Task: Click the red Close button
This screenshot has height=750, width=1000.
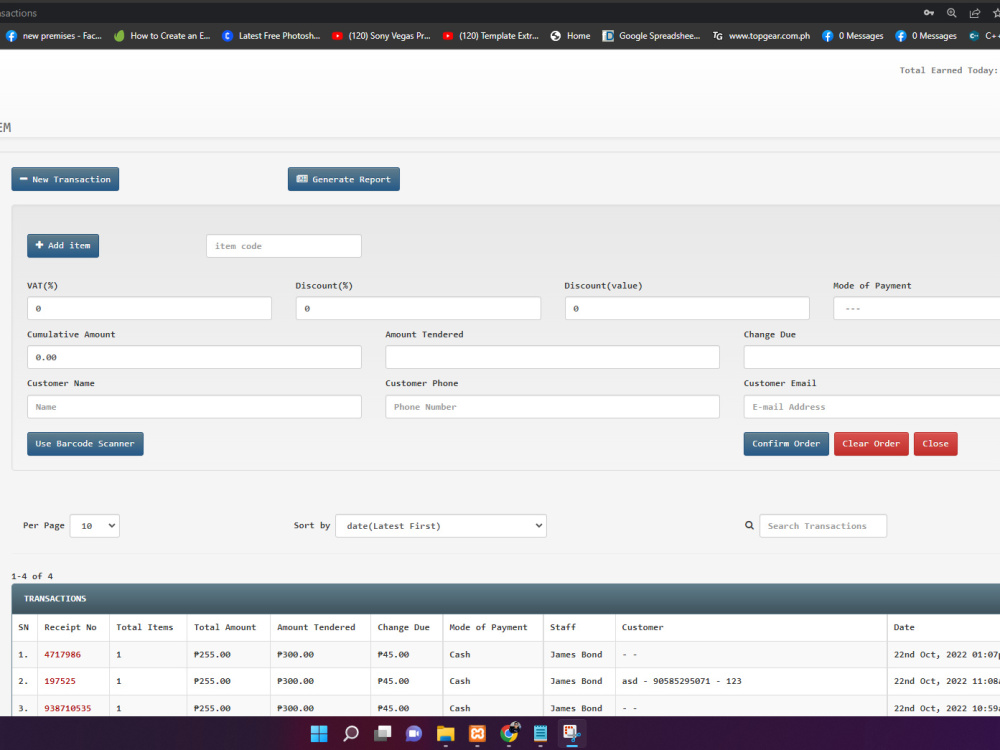Action: click(936, 444)
